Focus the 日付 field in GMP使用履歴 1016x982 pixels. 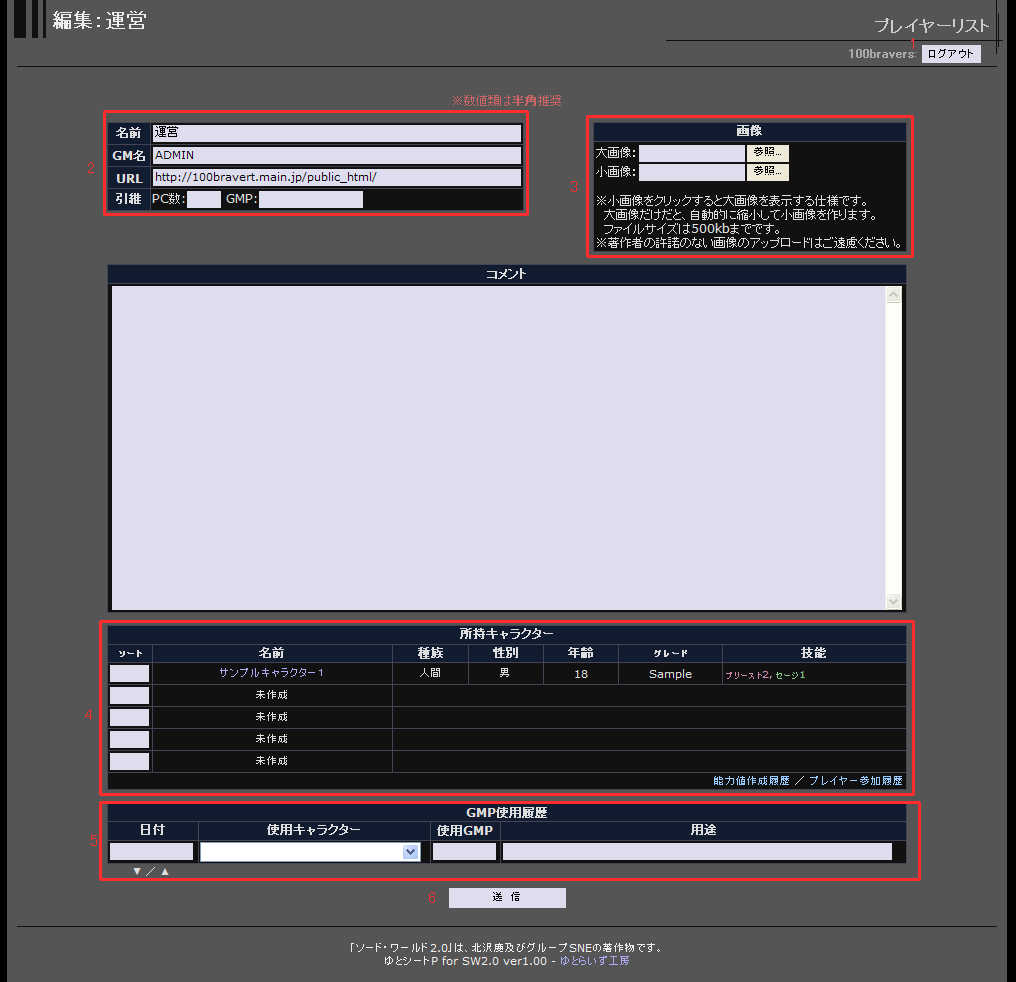point(151,852)
